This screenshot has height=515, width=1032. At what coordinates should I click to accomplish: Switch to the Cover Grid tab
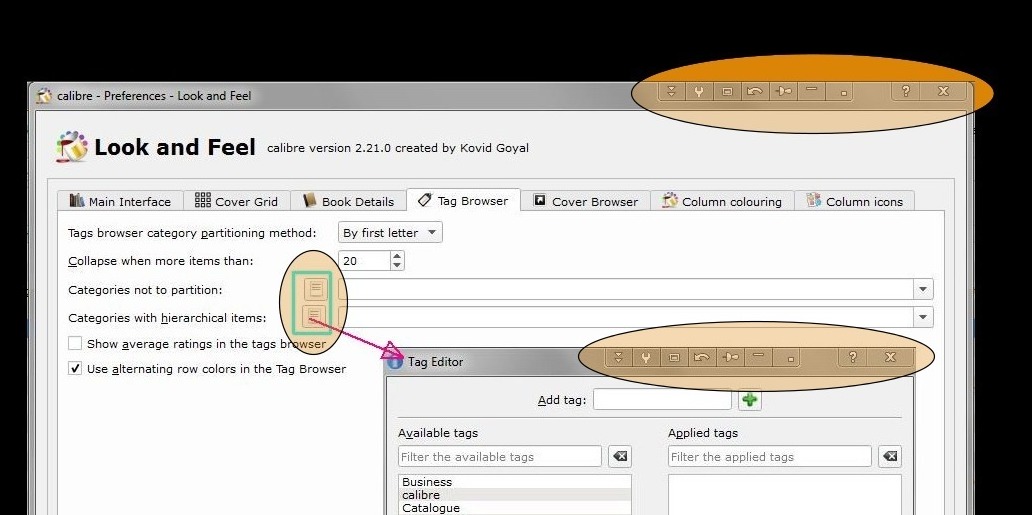(x=236, y=201)
